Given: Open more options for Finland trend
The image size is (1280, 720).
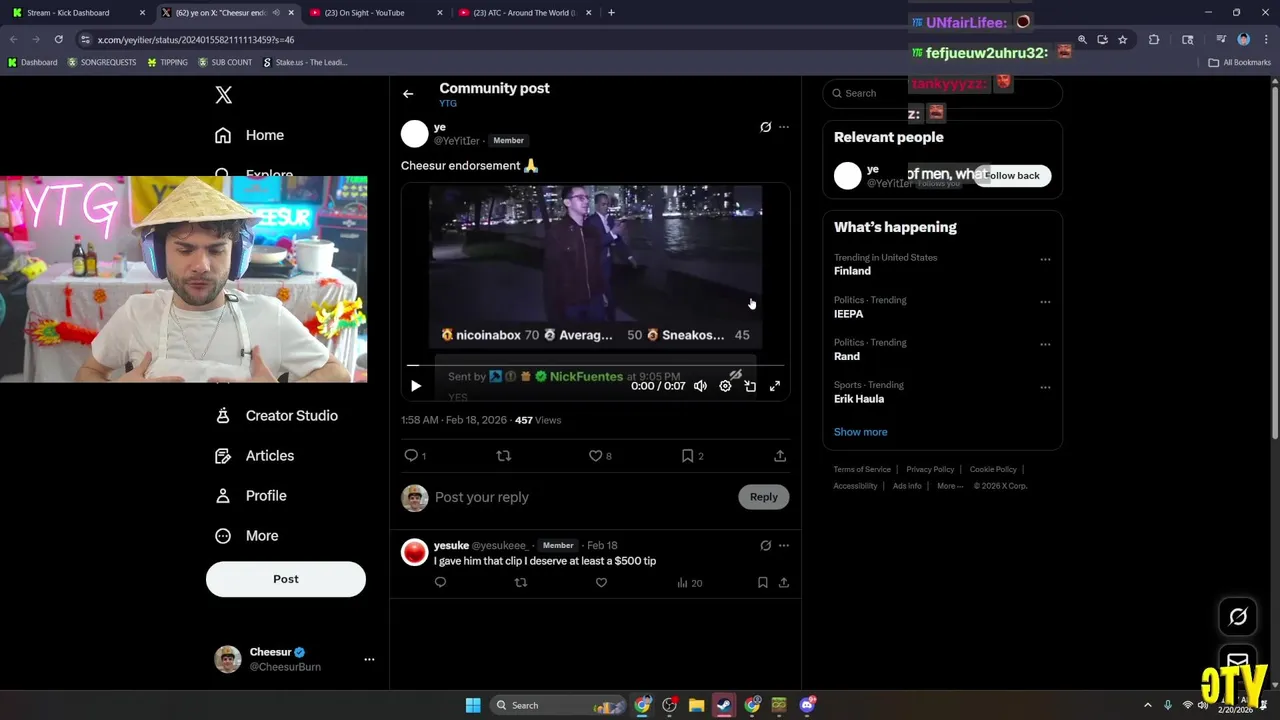Looking at the screenshot, I should pos(1045,259).
